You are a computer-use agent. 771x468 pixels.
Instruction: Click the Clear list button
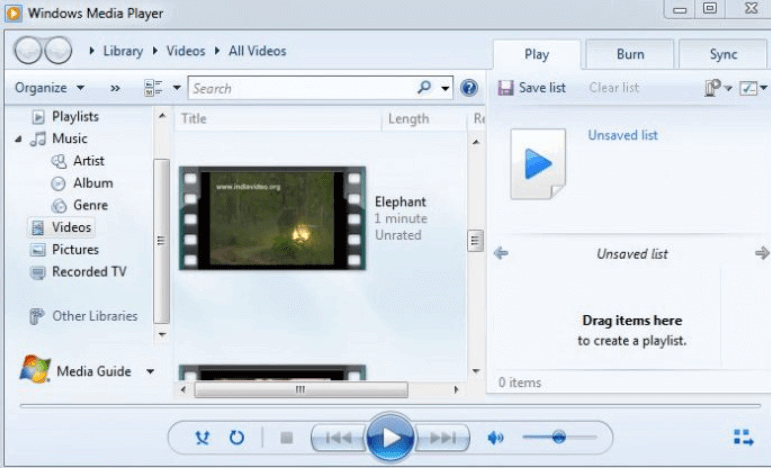614,88
